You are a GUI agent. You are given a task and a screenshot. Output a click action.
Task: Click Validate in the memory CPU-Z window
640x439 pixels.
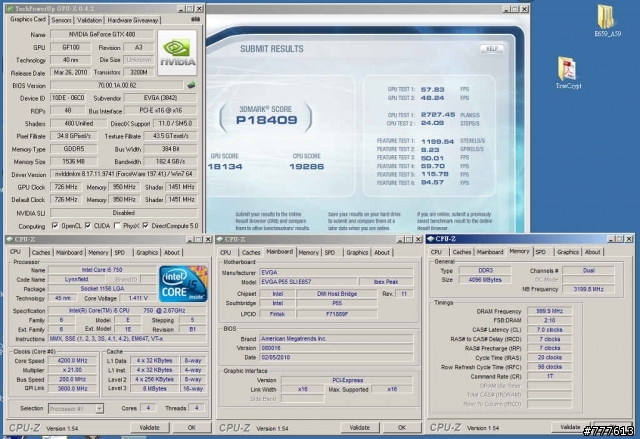coord(570,427)
